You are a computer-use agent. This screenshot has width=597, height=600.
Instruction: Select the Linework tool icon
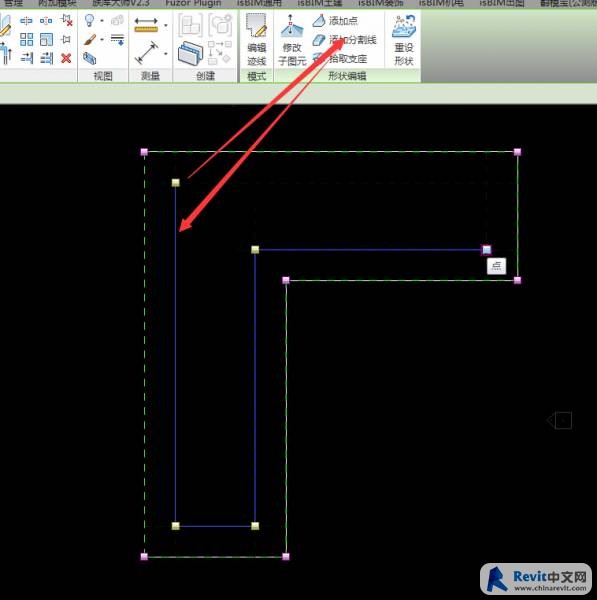[117, 39]
